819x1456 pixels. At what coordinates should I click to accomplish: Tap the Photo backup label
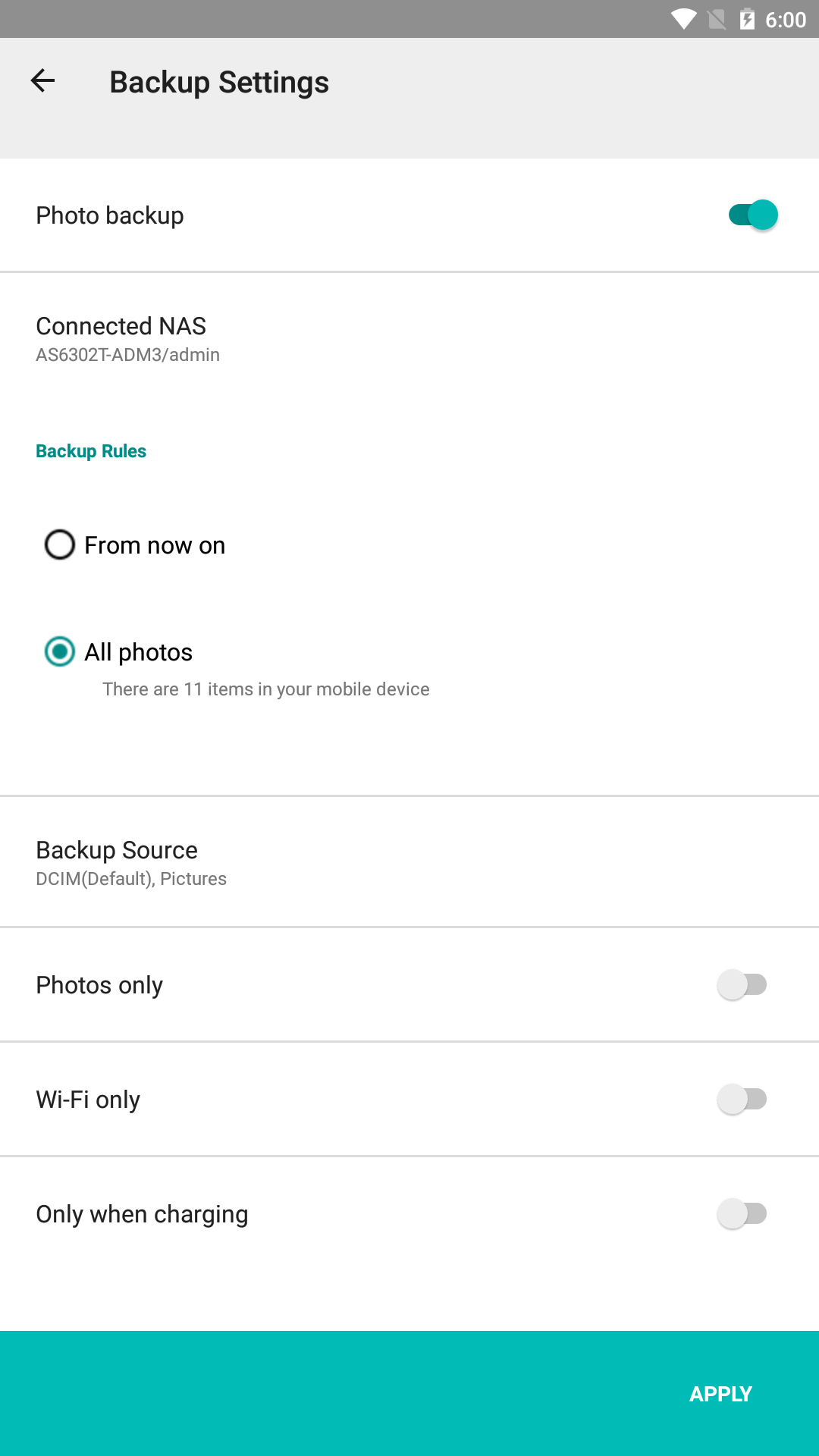(x=110, y=215)
